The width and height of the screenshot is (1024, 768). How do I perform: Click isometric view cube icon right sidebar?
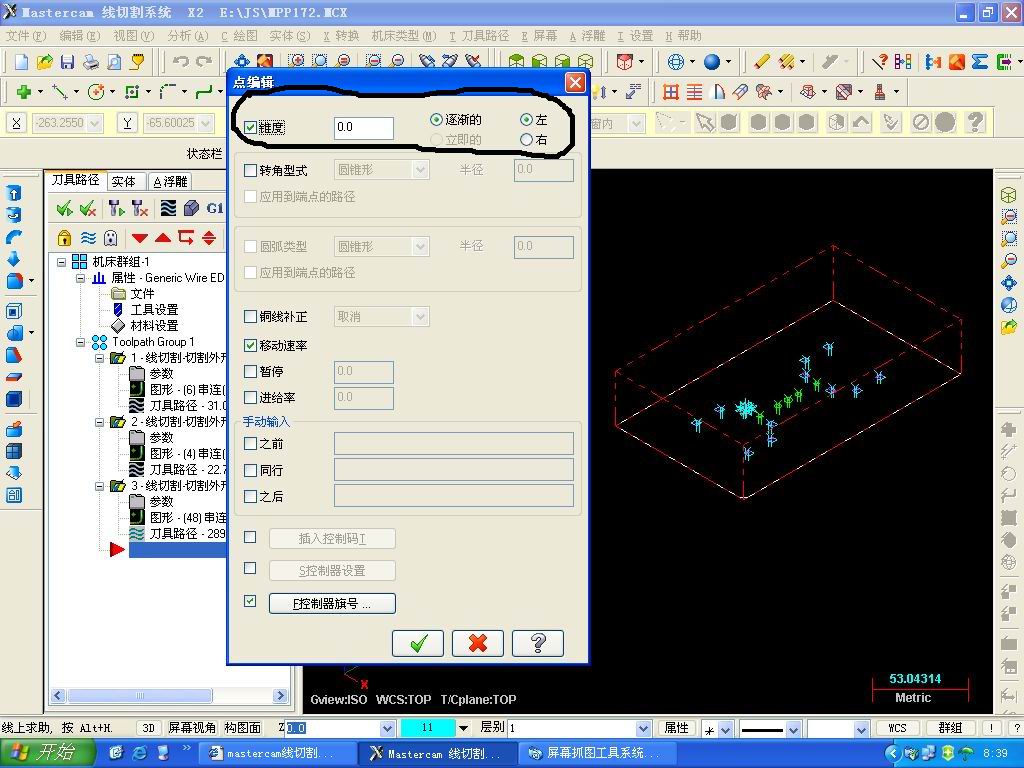[x=1009, y=195]
